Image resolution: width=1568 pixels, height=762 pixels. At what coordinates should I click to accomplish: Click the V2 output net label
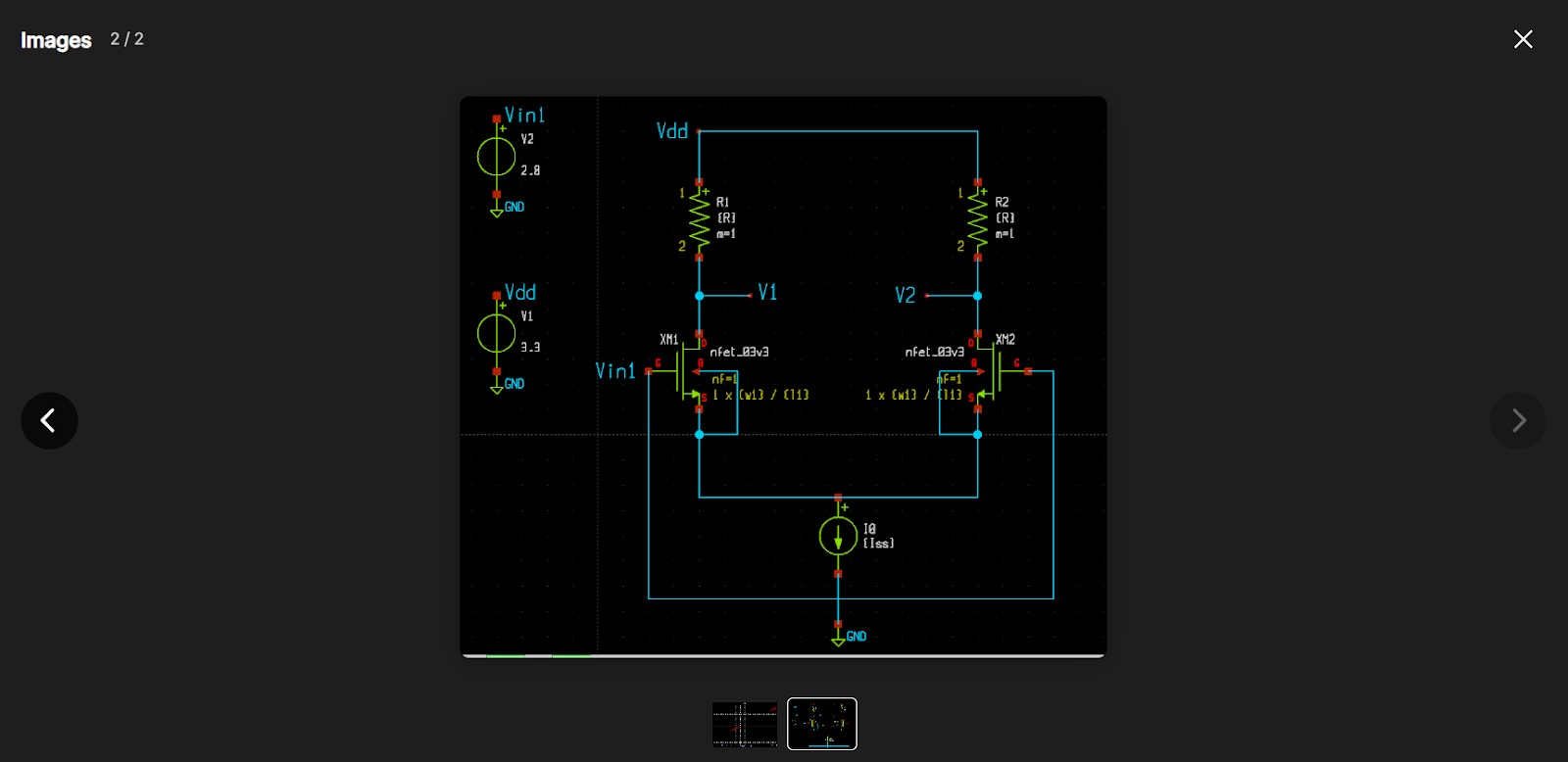pos(905,295)
